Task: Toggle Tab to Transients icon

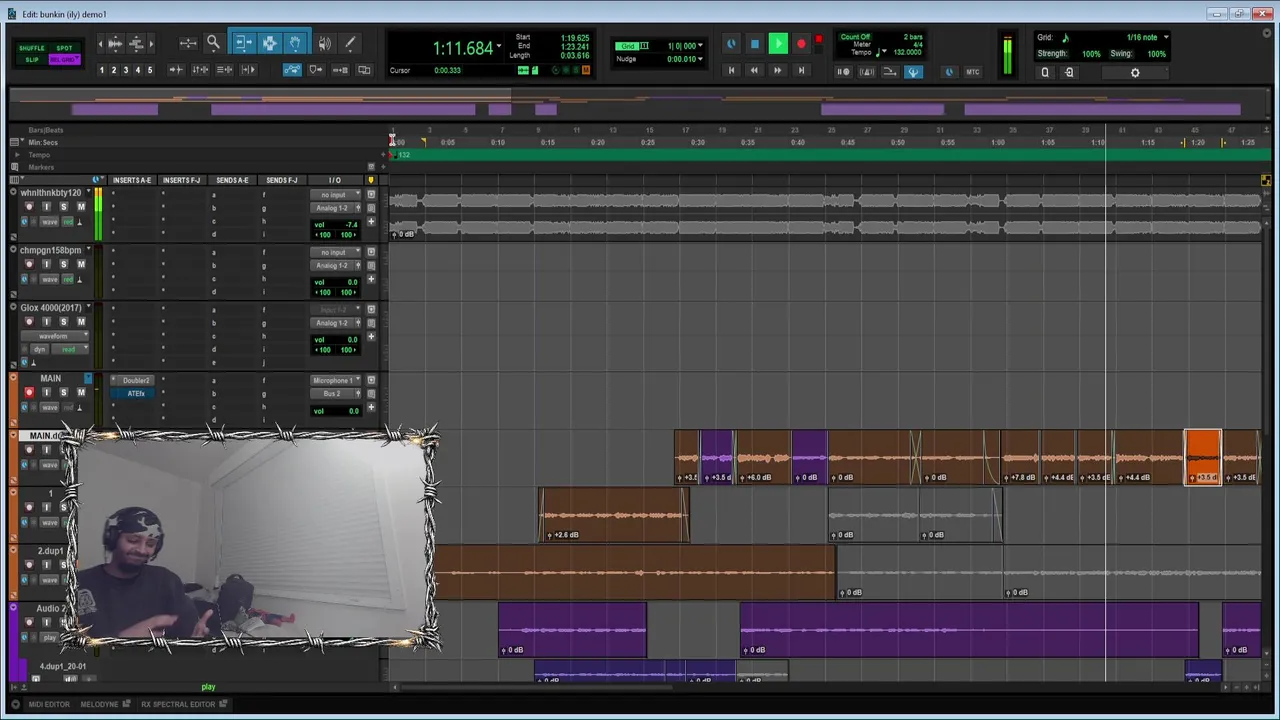Action: (x=176, y=70)
